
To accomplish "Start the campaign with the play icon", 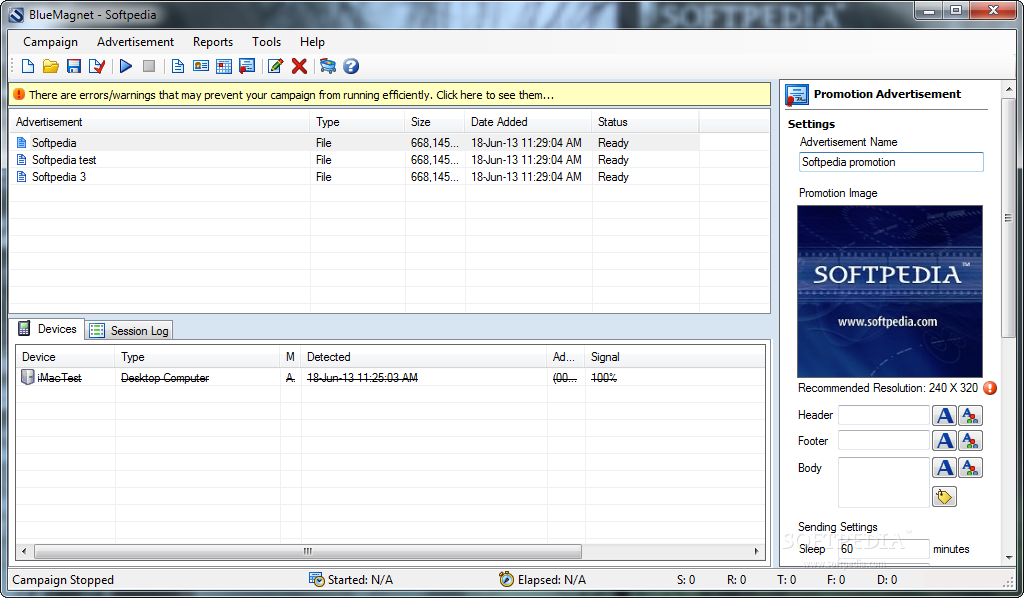I will (126, 66).
